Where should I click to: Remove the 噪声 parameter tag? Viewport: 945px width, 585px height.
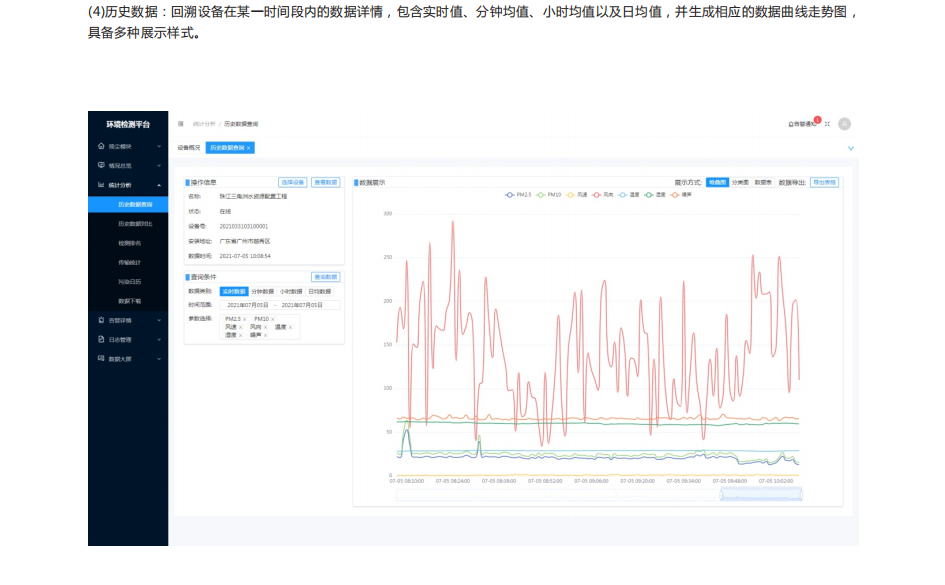(265, 335)
